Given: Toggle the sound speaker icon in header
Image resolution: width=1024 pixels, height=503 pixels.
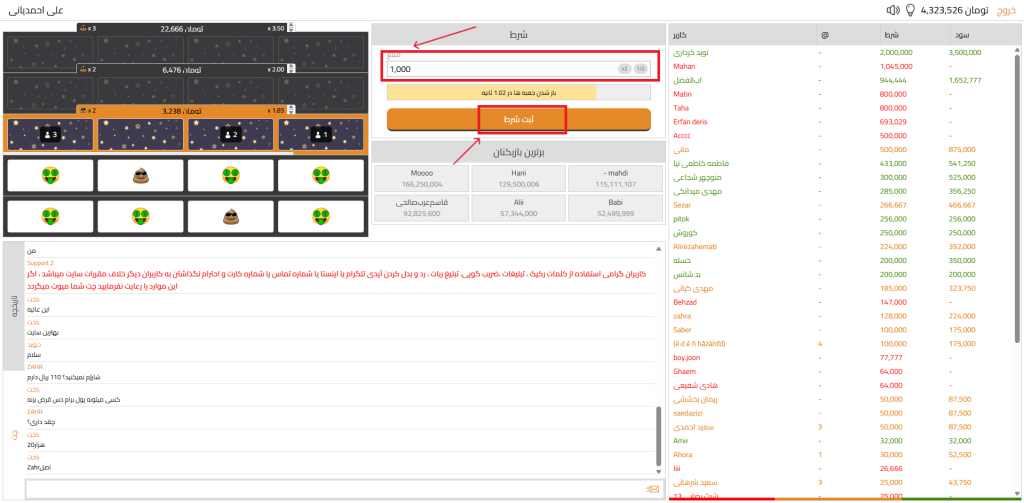Looking at the screenshot, I should click(893, 10).
